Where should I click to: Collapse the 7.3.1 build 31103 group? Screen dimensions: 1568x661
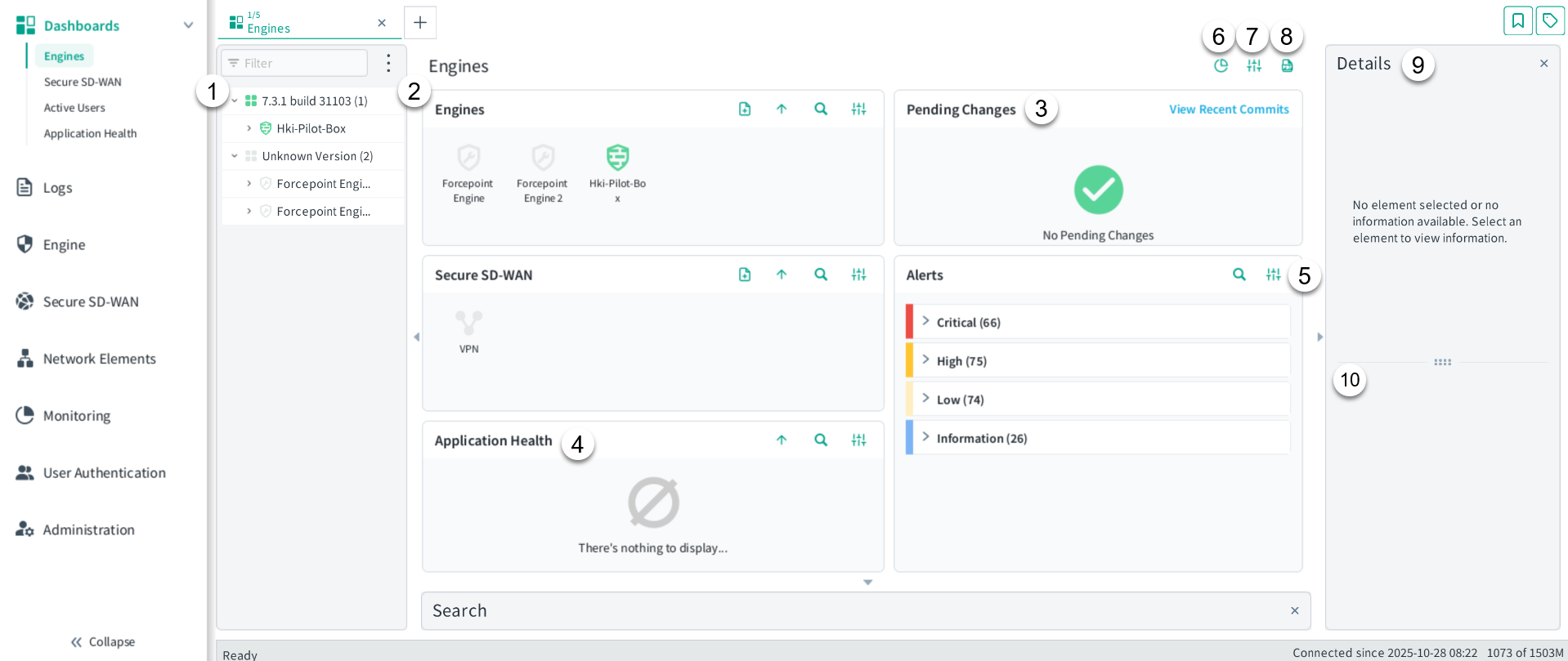click(x=235, y=100)
